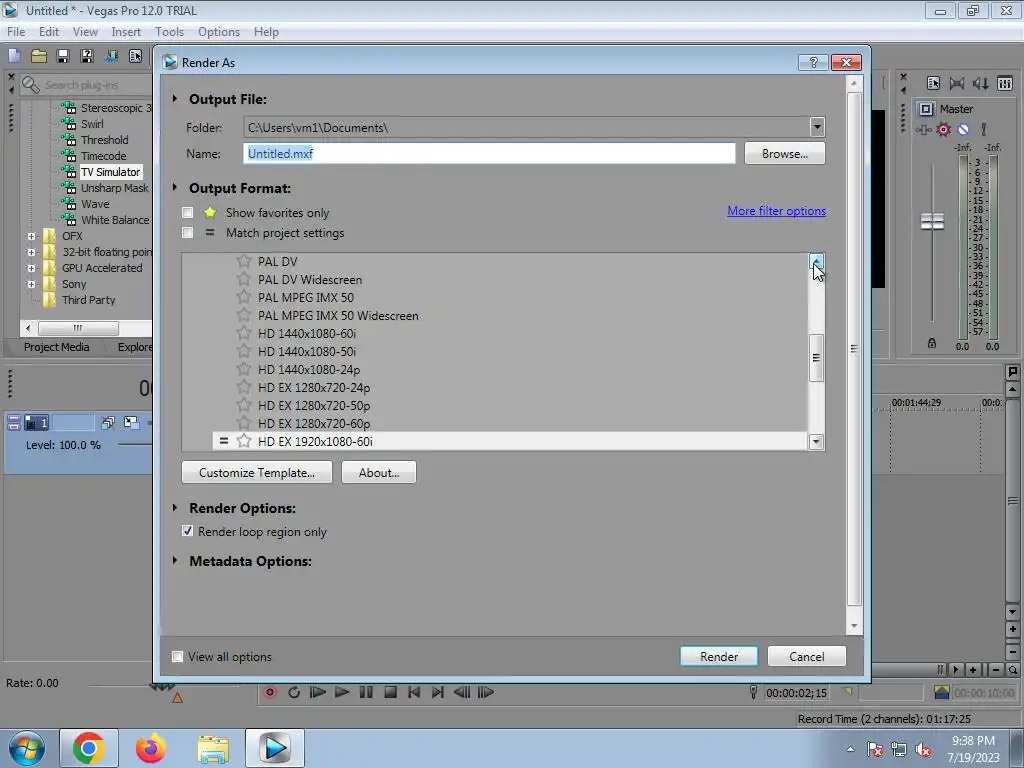The height and width of the screenshot is (768, 1024).
Task: Click the Browse... button
Action: tap(784, 153)
